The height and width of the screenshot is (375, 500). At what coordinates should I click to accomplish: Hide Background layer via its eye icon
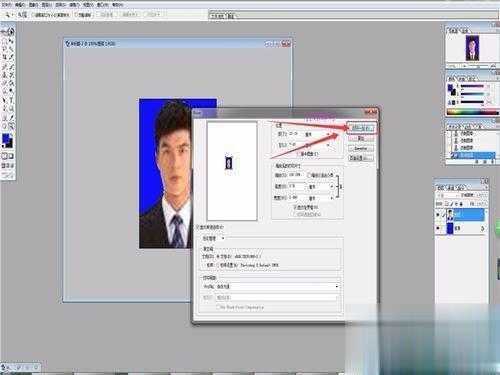[438, 228]
